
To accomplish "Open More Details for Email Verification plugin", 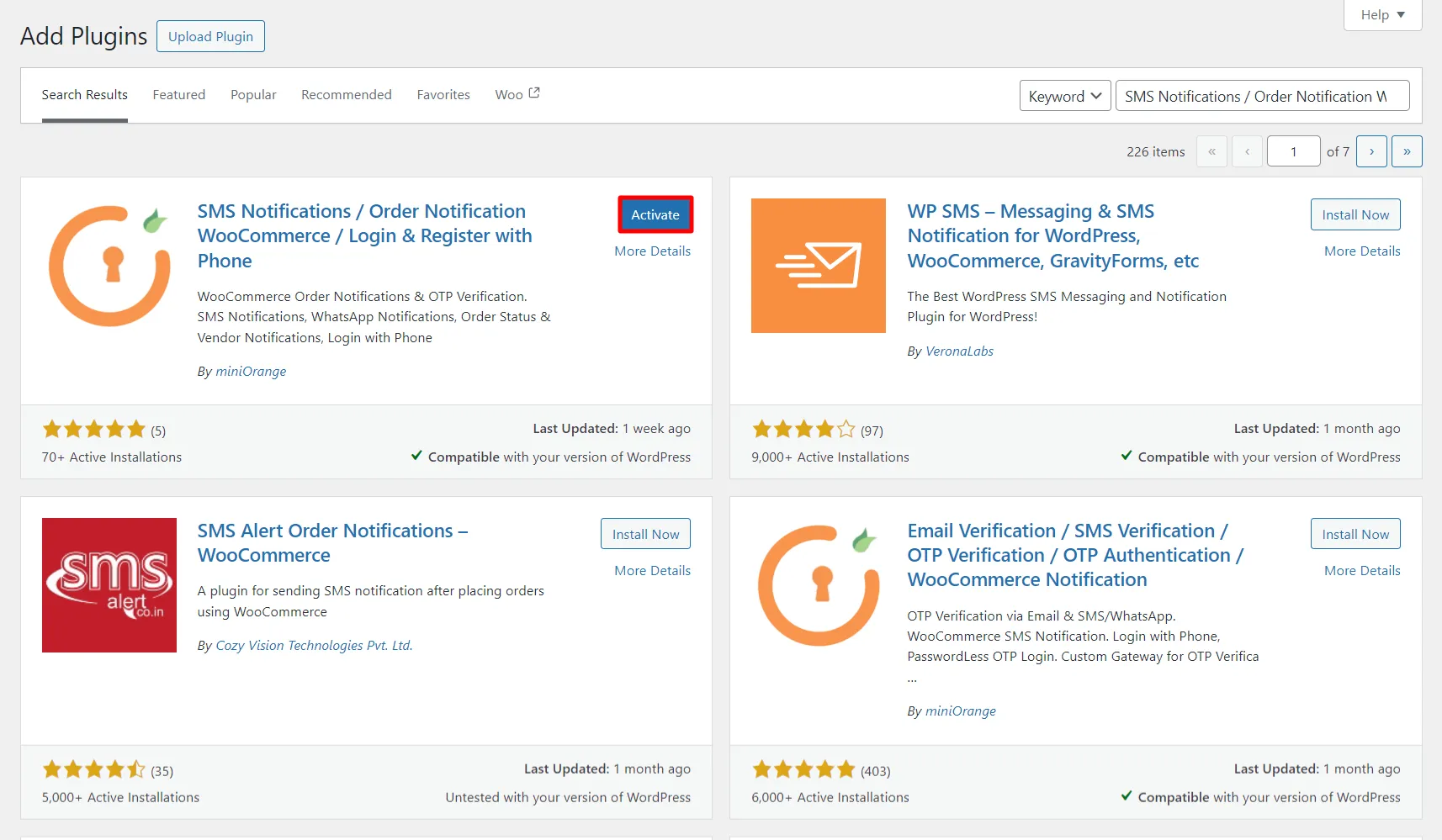I will [x=1362, y=570].
